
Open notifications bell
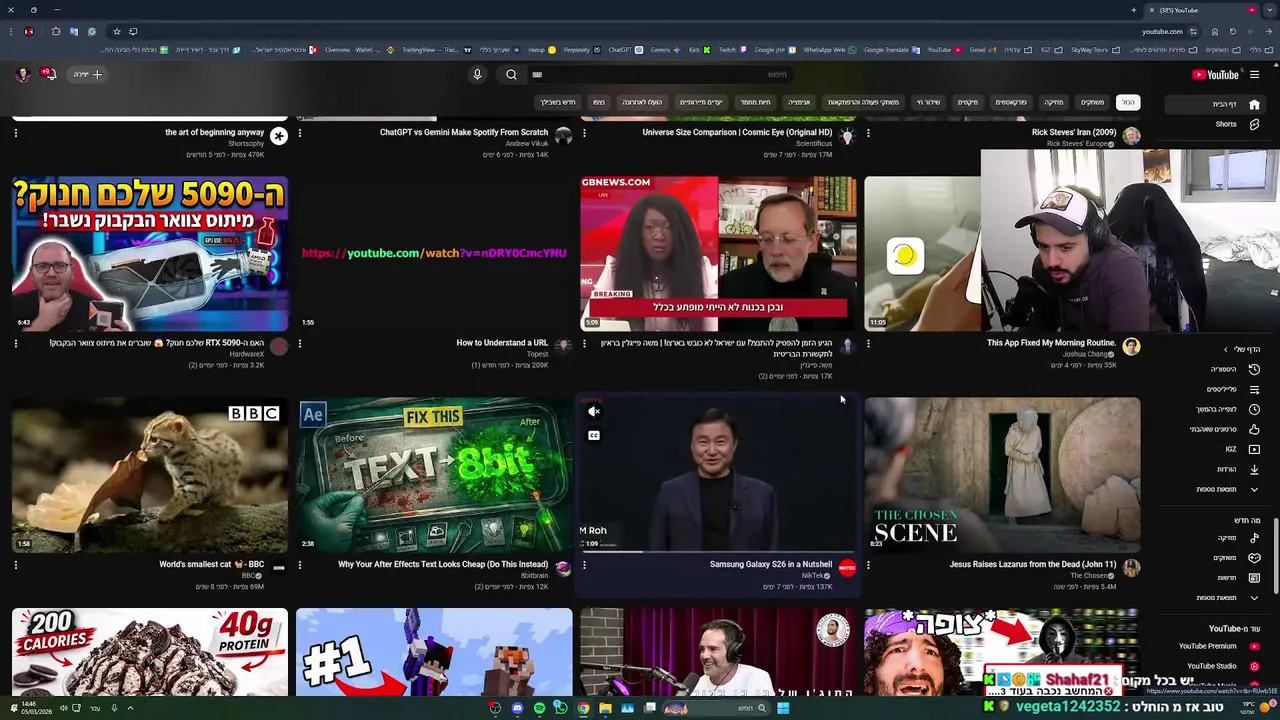[x=47, y=74]
